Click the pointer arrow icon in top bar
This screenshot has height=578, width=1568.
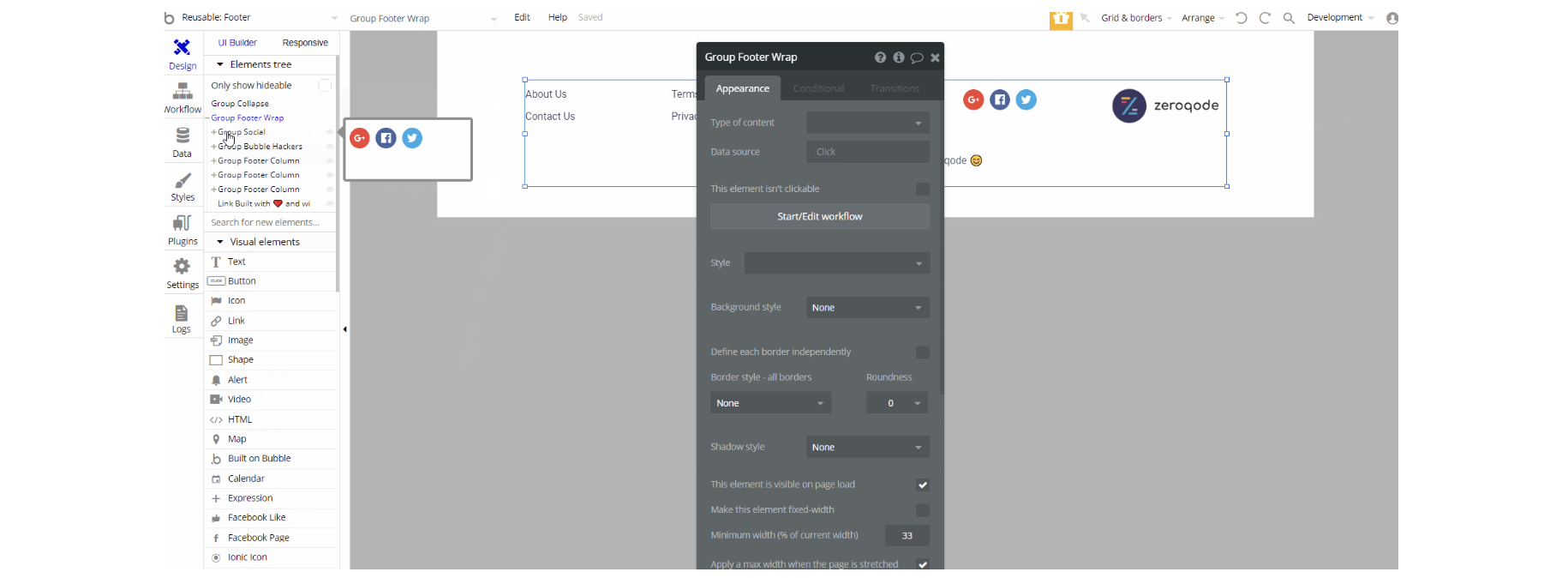(1085, 18)
